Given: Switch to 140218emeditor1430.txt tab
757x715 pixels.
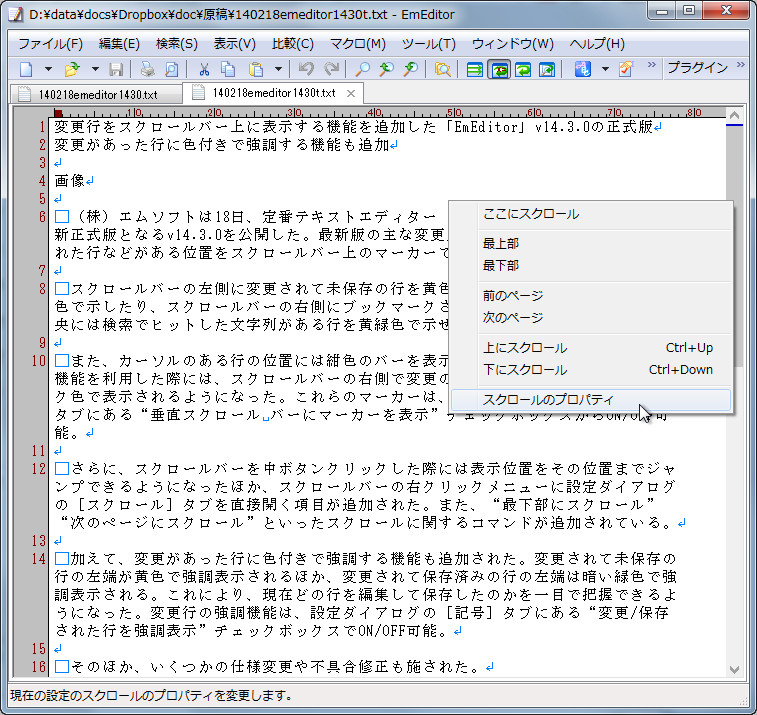Looking at the screenshot, I should click(96, 94).
